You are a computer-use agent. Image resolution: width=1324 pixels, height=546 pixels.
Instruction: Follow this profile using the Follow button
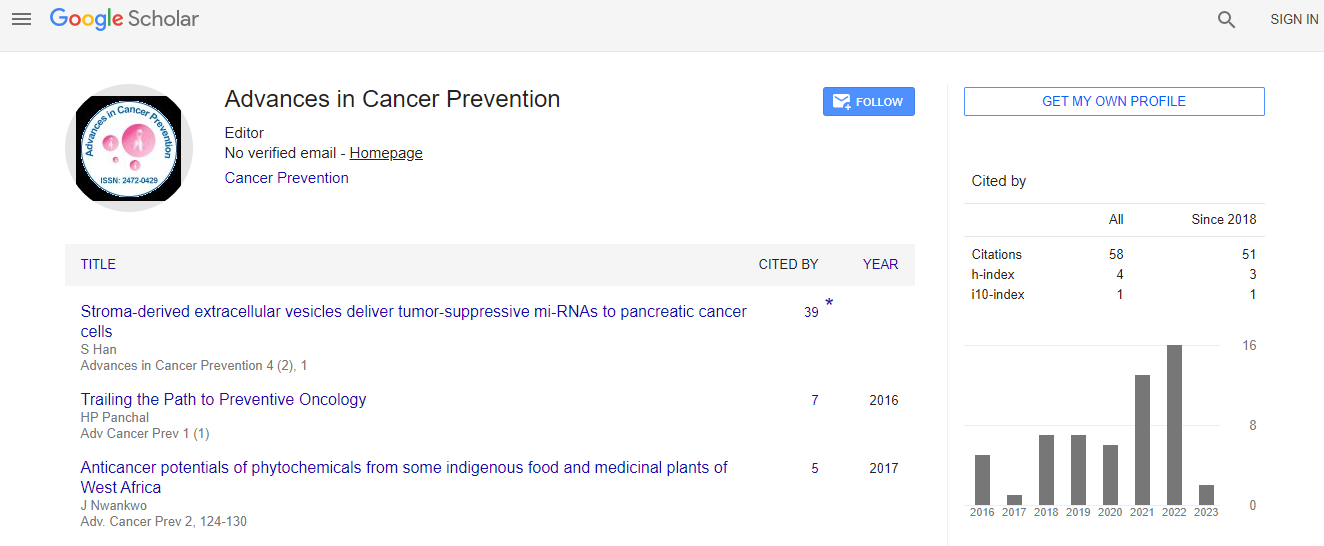[868, 102]
